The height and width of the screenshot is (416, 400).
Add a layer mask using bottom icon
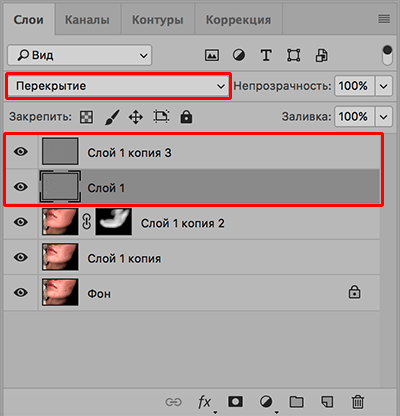[x=235, y=402]
